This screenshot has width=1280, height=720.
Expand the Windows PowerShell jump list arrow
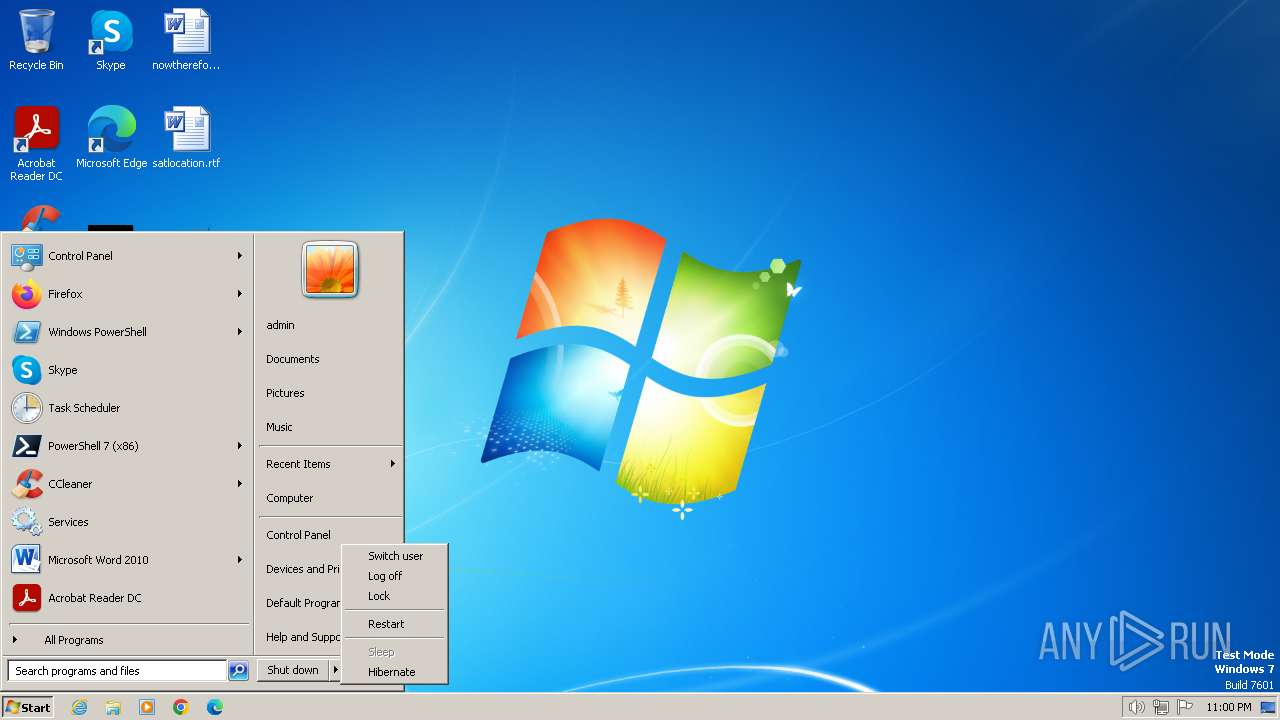point(240,332)
